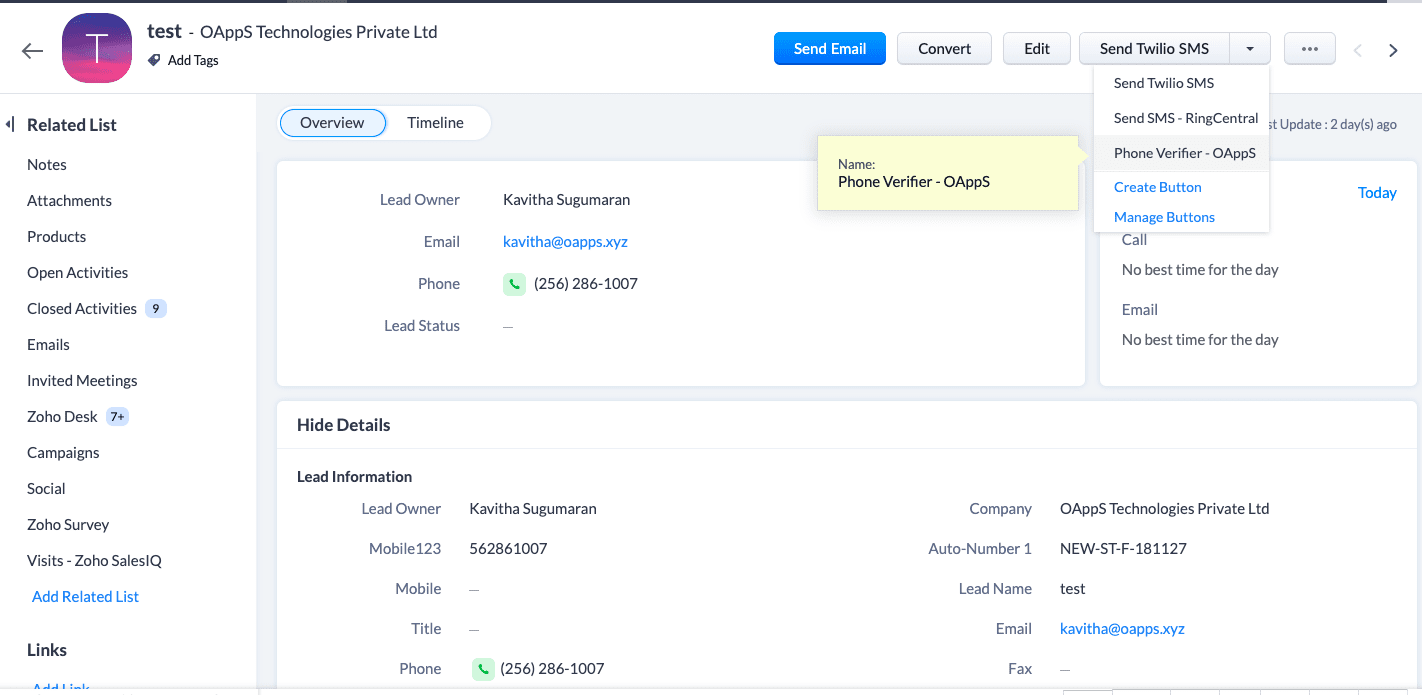1422x695 pixels.
Task: Open Visits - Zoho SalesIQ related list
Action: (x=94, y=561)
